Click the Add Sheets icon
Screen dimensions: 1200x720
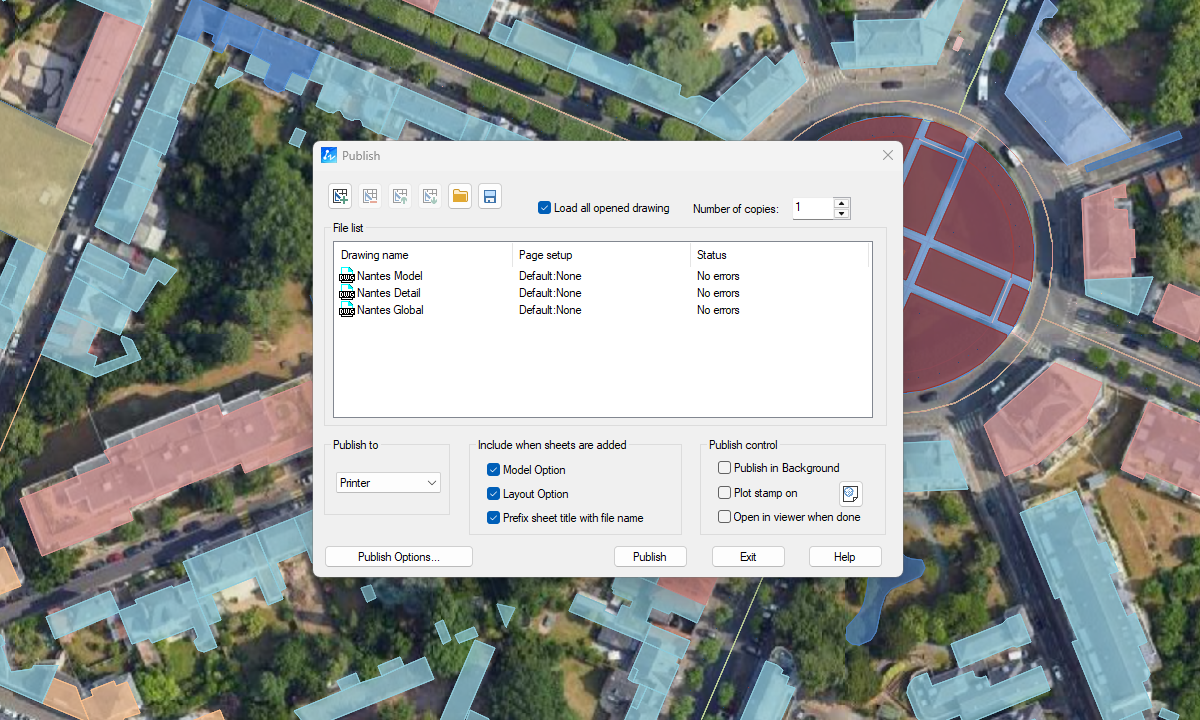(340, 196)
